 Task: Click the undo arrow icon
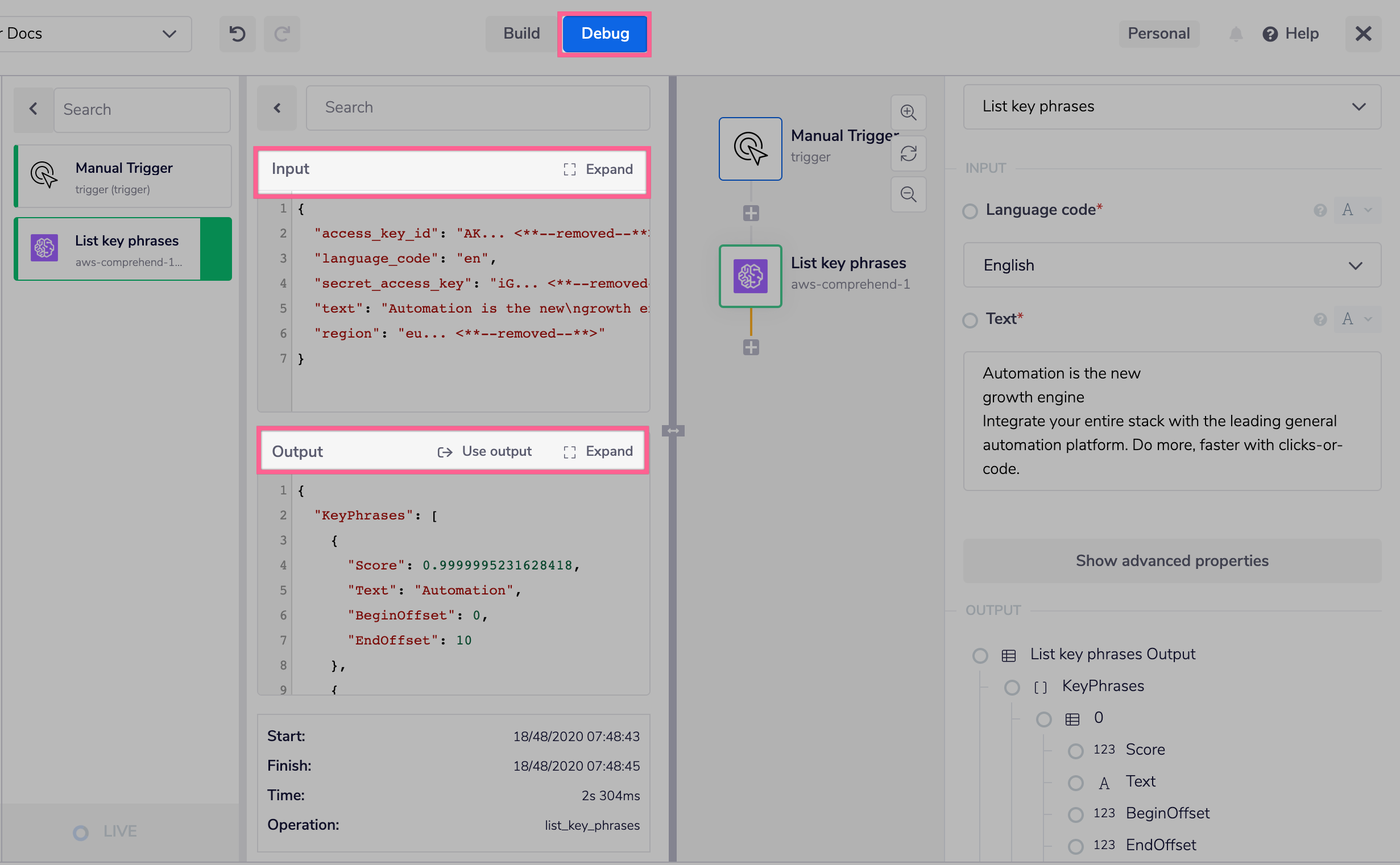(x=237, y=34)
